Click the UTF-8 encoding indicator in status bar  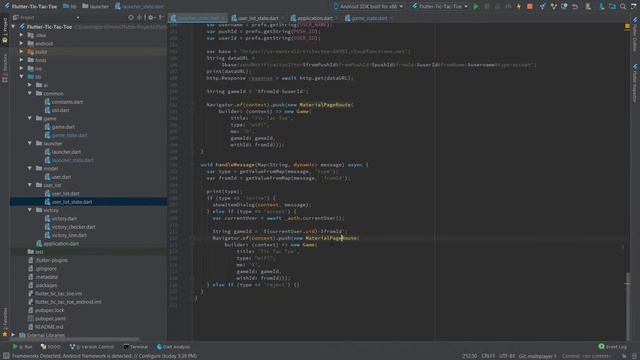(x=507, y=356)
